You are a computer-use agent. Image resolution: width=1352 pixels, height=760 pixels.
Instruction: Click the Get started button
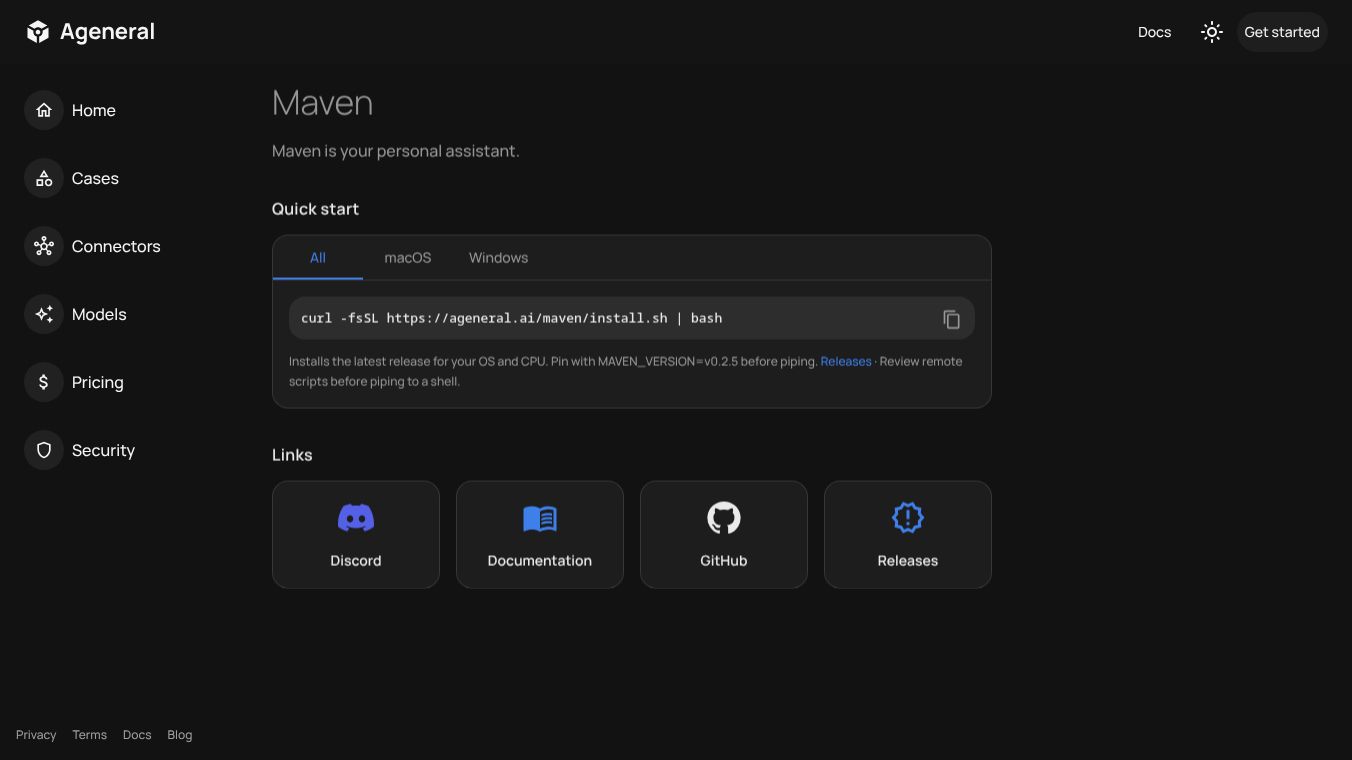click(1282, 32)
